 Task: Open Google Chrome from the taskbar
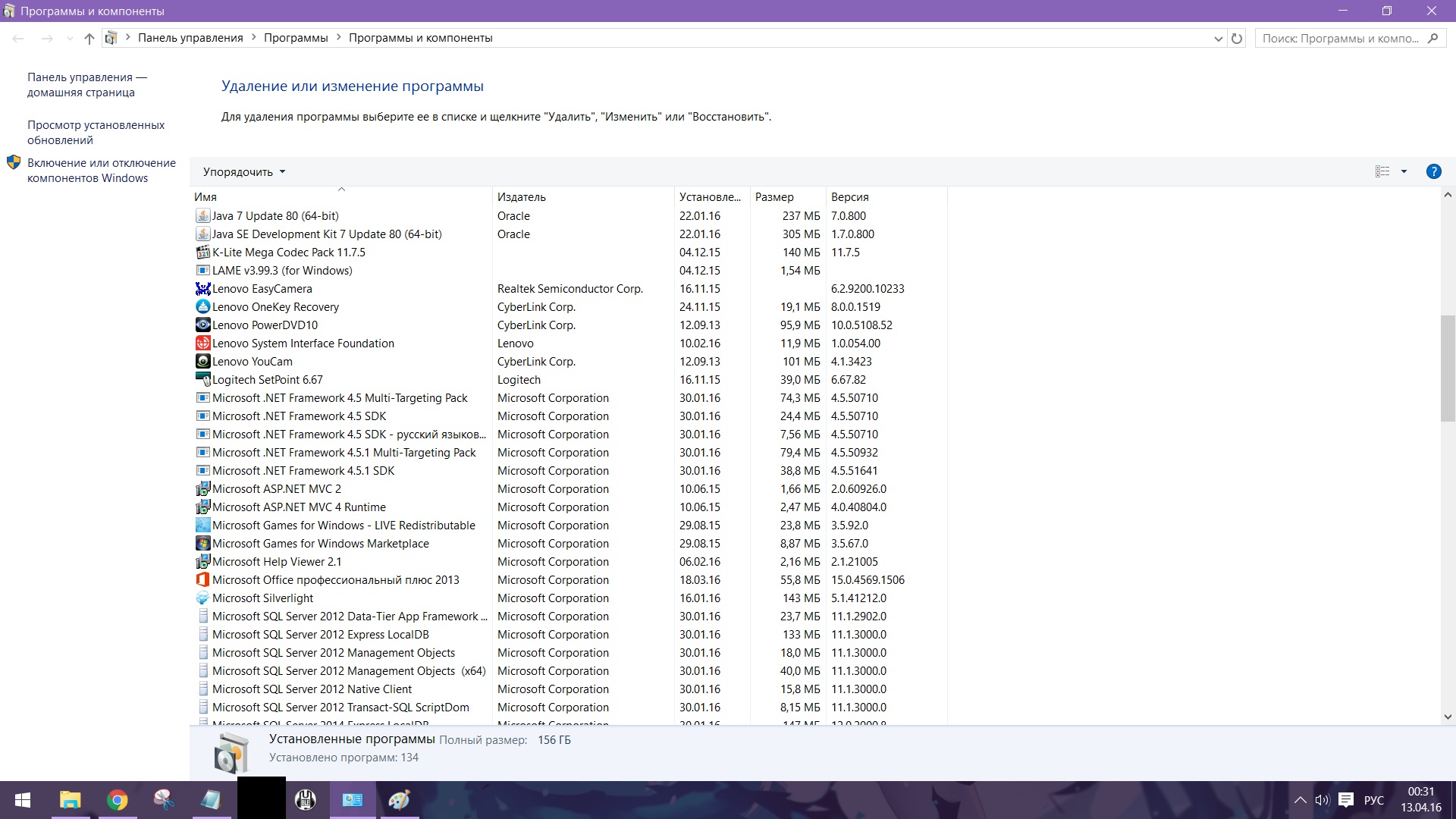point(117,800)
